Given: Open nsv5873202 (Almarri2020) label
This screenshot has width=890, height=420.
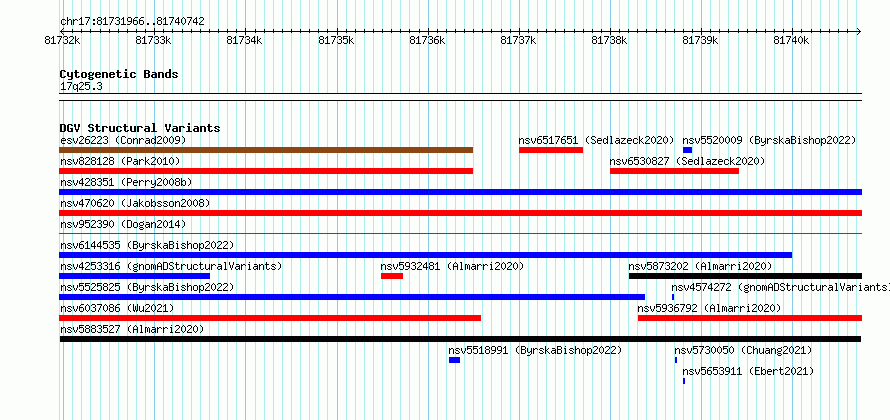Looking at the screenshot, I should [700, 266].
